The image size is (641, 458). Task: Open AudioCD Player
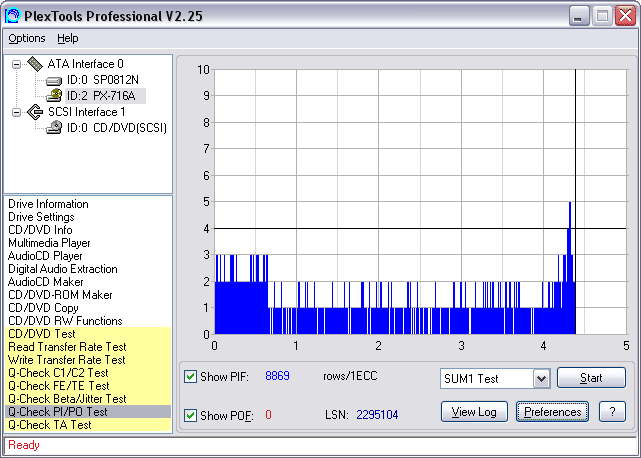(x=45, y=256)
